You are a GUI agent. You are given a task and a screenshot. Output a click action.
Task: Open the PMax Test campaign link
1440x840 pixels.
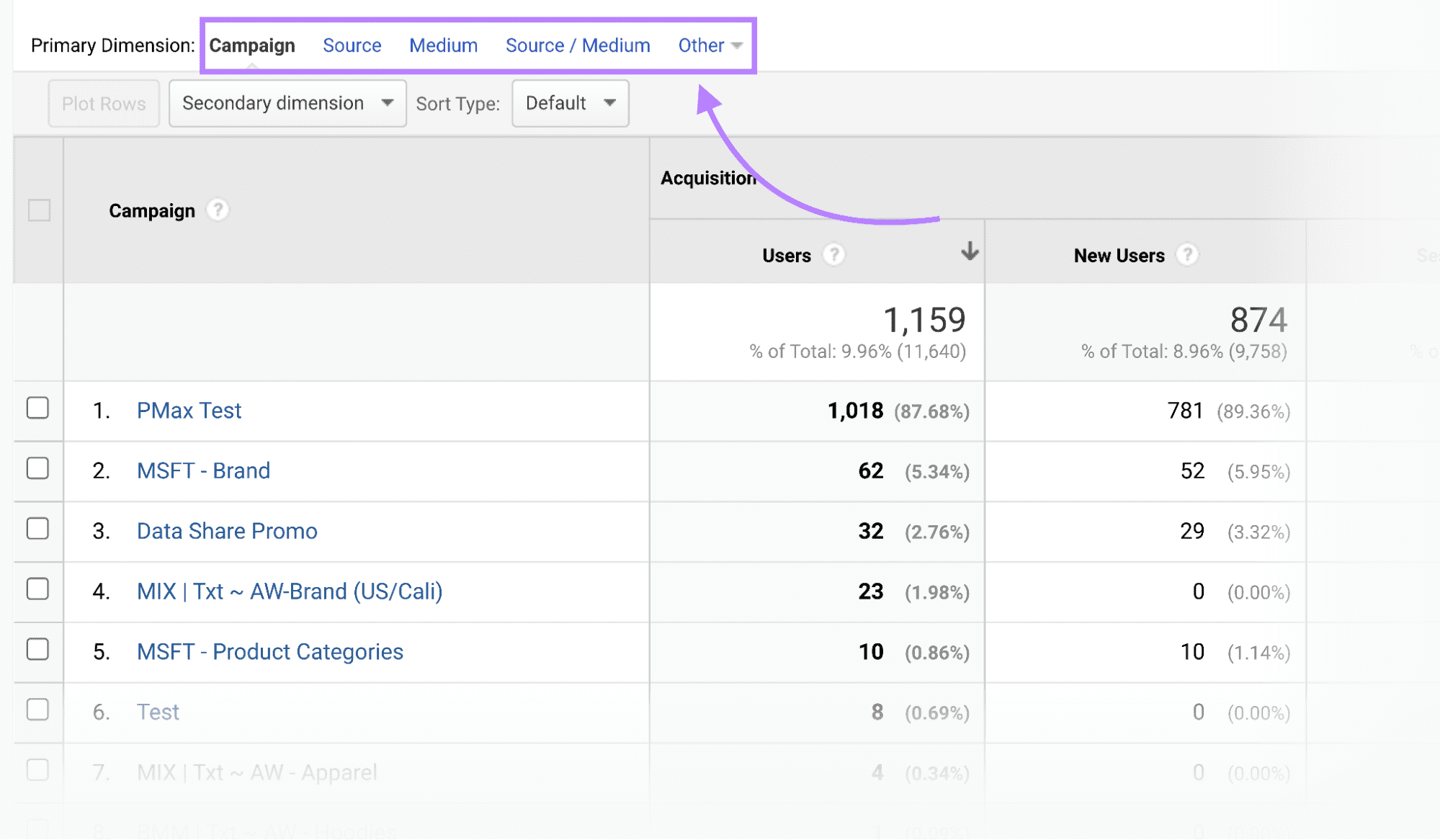pyautogui.click(x=189, y=411)
